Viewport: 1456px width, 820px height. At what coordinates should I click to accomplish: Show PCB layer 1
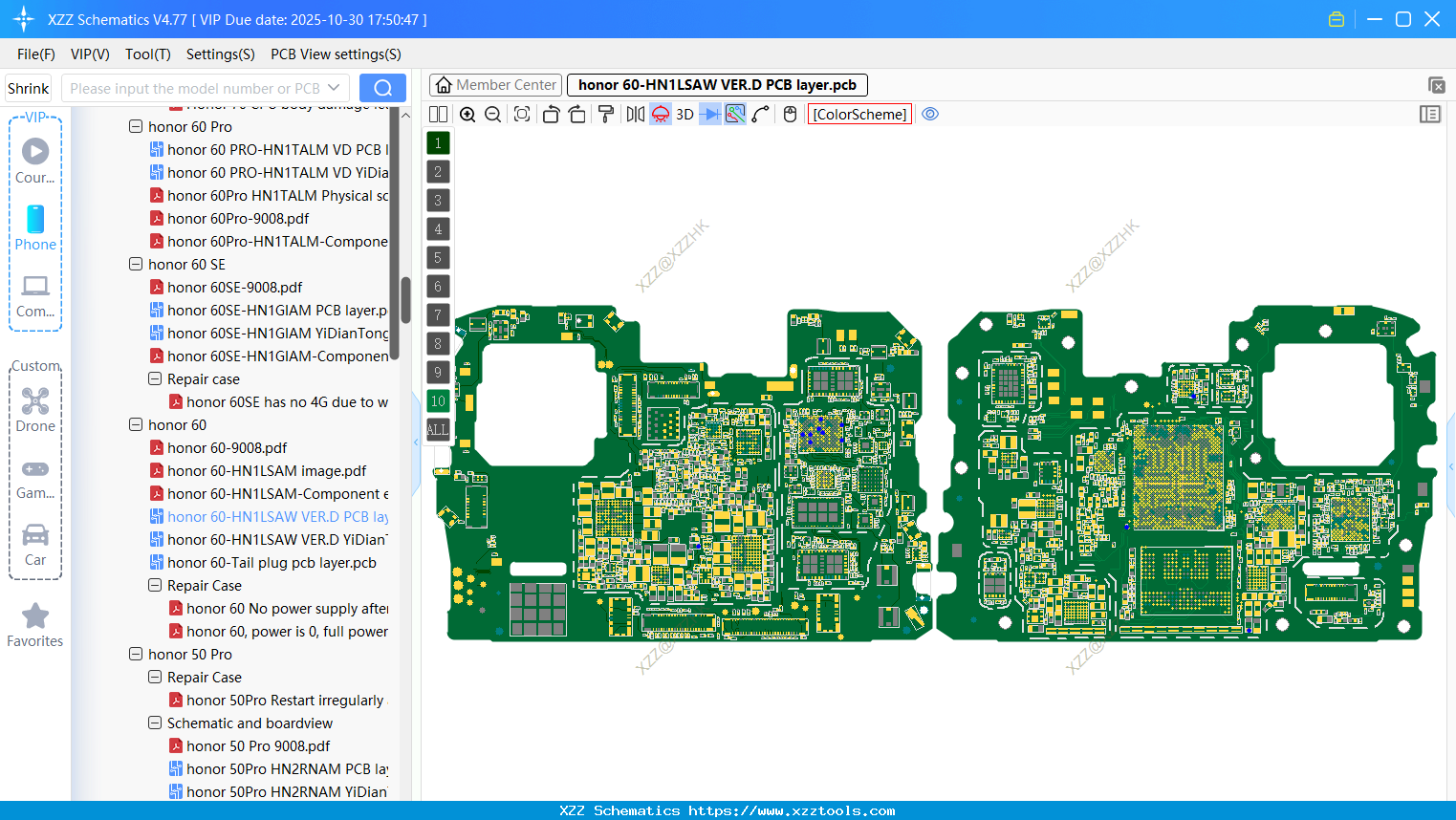pyautogui.click(x=438, y=143)
